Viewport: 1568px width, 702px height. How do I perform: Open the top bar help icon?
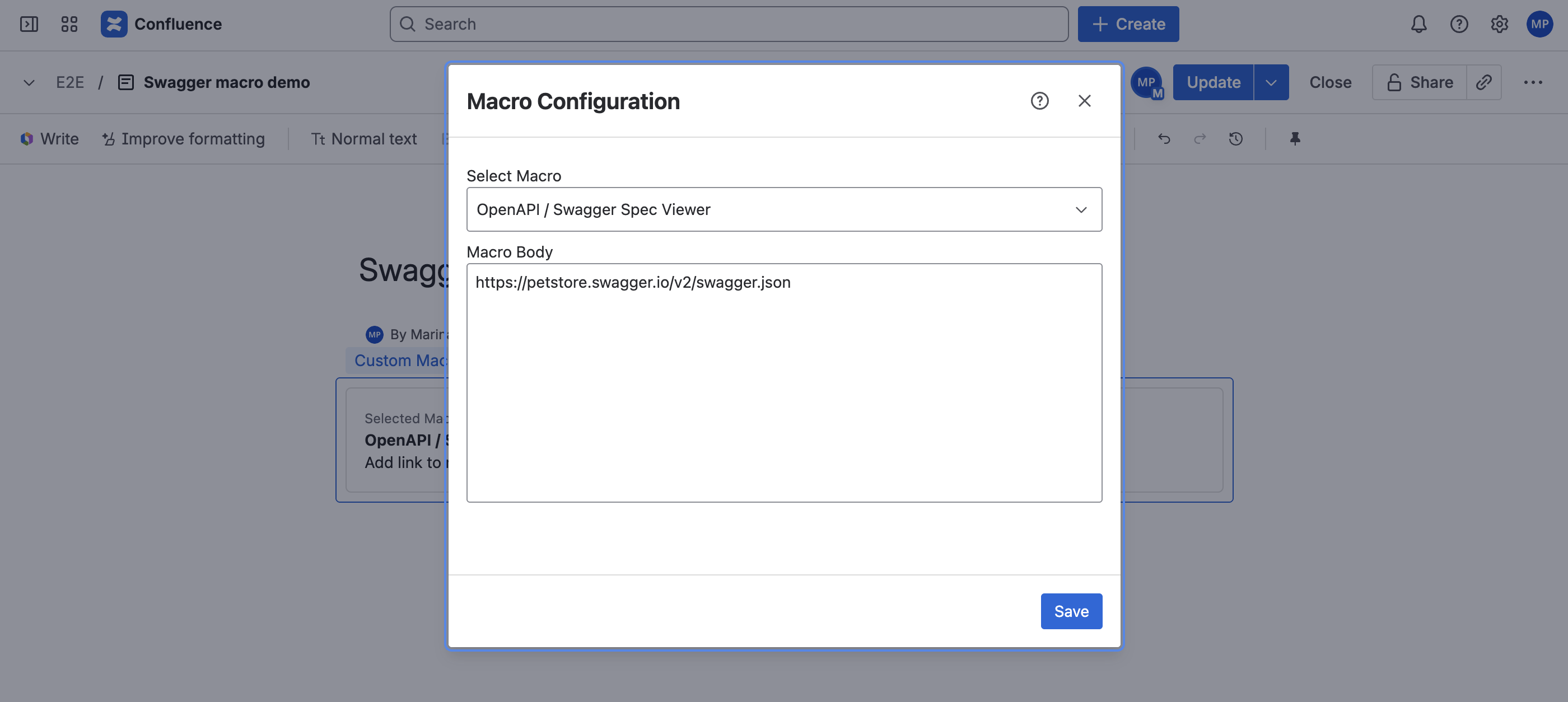click(x=1458, y=24)
